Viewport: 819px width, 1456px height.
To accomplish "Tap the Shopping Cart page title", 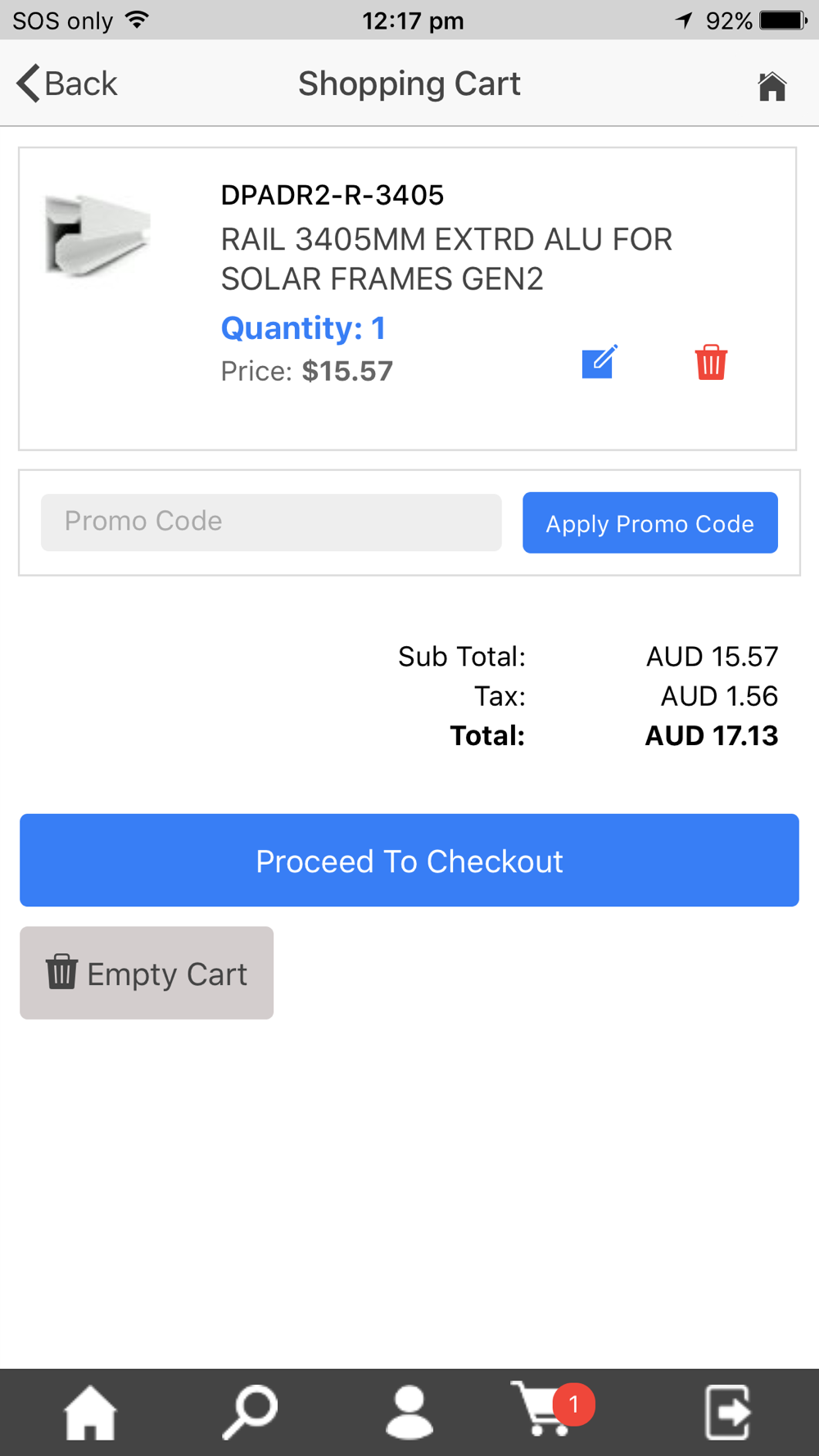I will (409, 84).
